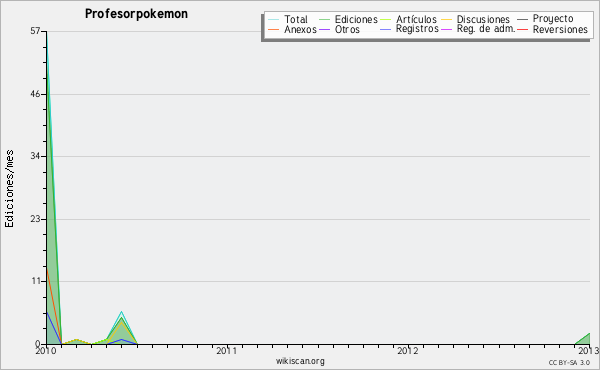Viewport: 600px width, 370px height.
Task: Click the green rise at the 2013 end
Action: coord(583,339)
